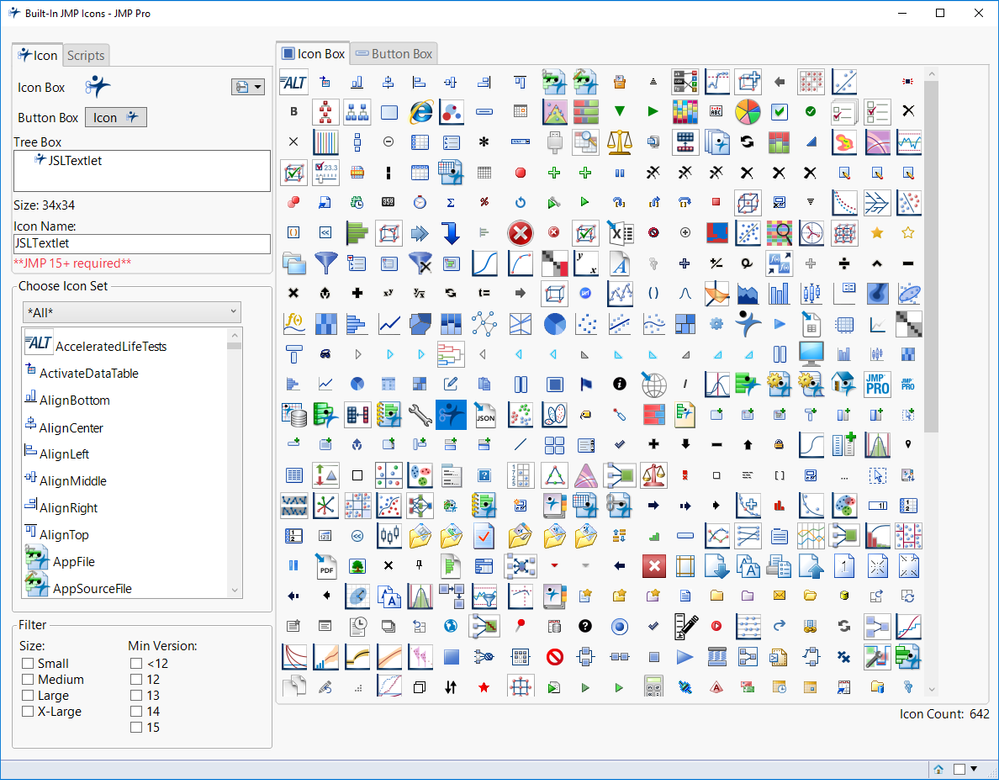
Task: Click the large red circle X icon
Action: (520, 233)
